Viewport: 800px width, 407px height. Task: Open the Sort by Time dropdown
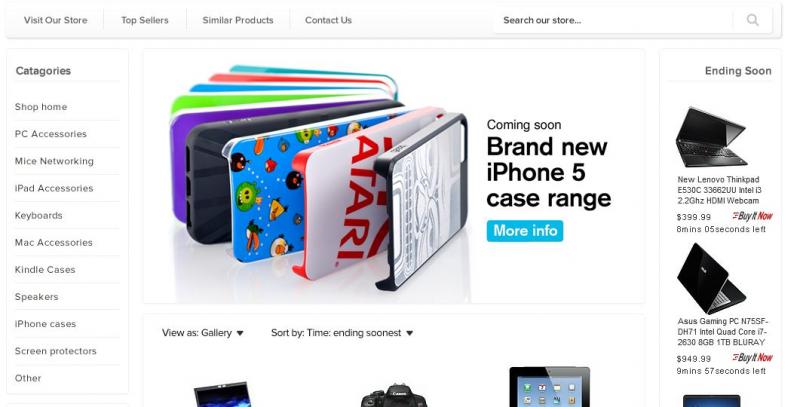342,333
